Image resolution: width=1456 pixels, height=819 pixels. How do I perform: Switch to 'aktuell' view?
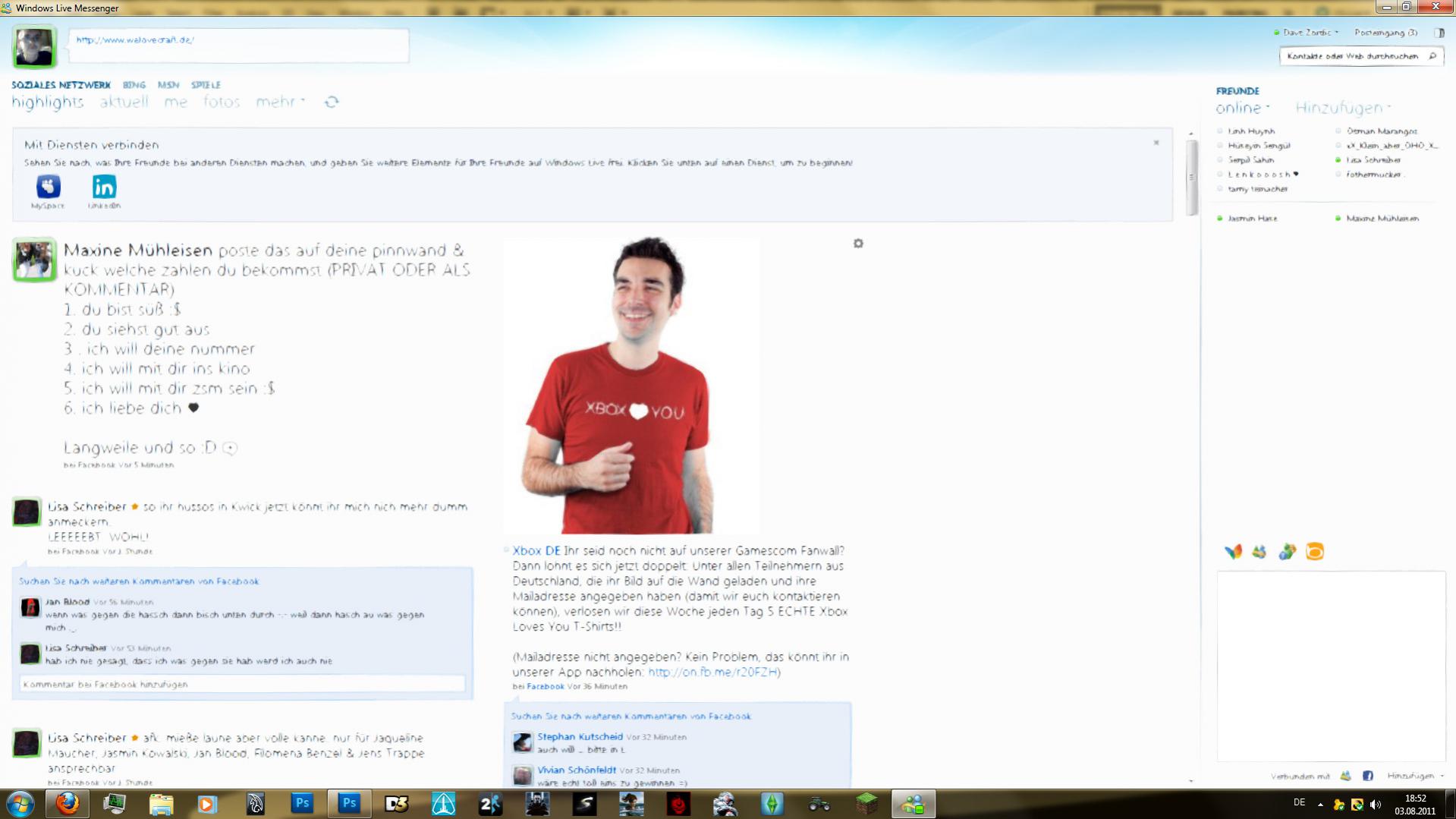124,102
